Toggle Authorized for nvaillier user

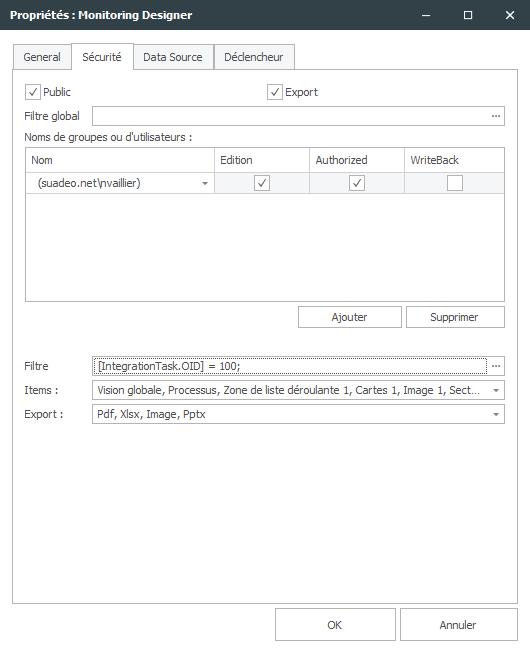357,183
